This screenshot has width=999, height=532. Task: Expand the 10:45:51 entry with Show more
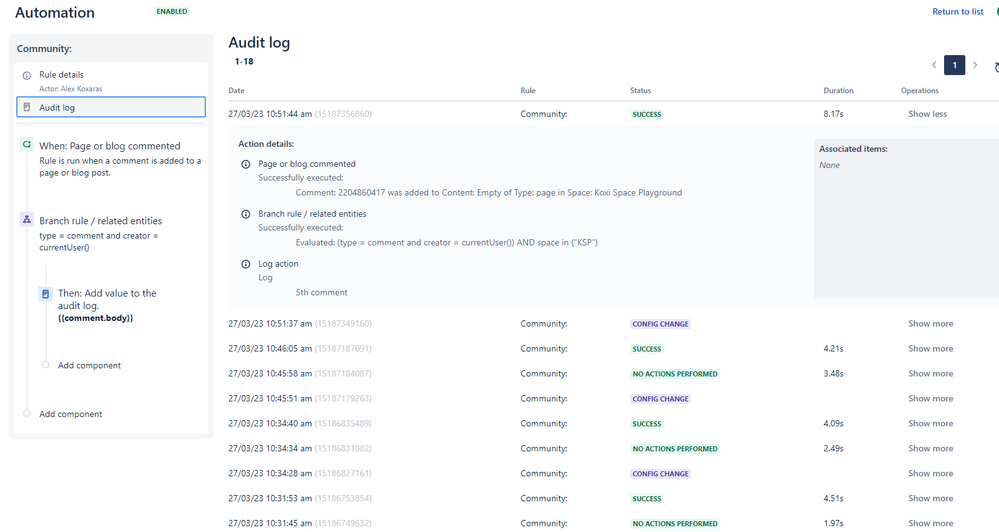tap(931, 398)
